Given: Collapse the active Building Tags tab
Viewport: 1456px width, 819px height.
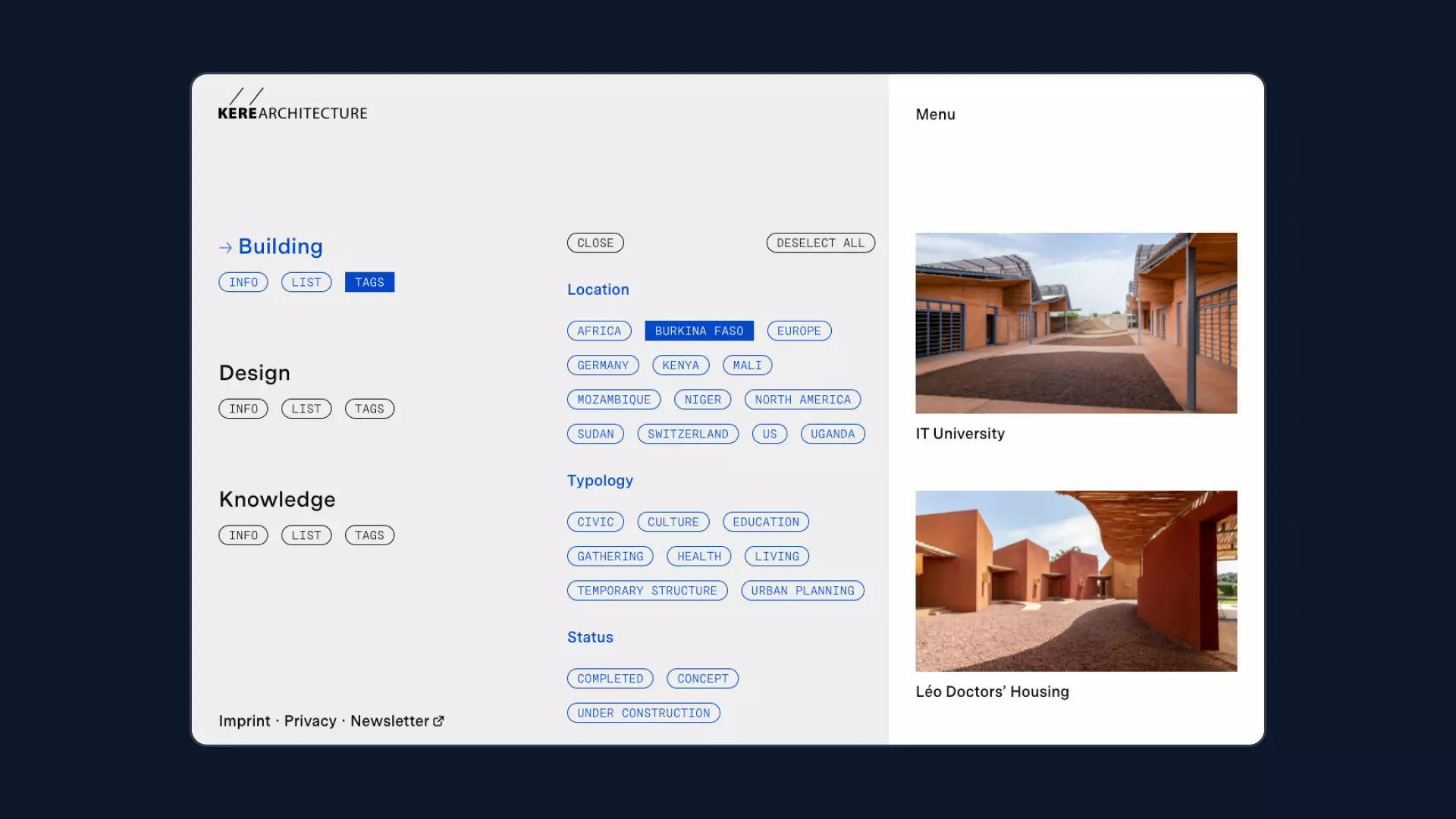Looking at the screenshot, I should (x=369, y=282).
